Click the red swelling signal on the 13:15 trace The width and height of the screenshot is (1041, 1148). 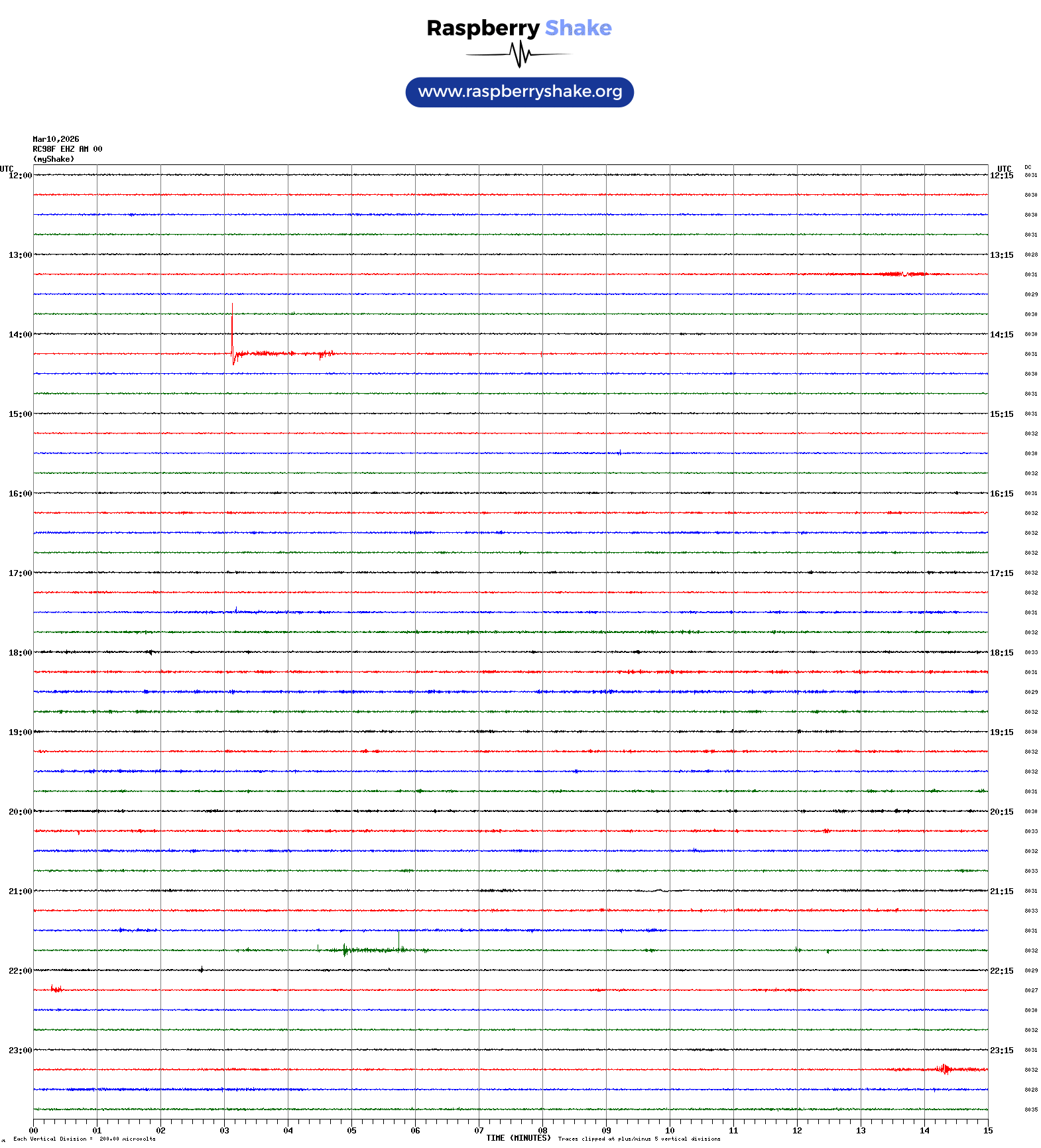point(902,274)
